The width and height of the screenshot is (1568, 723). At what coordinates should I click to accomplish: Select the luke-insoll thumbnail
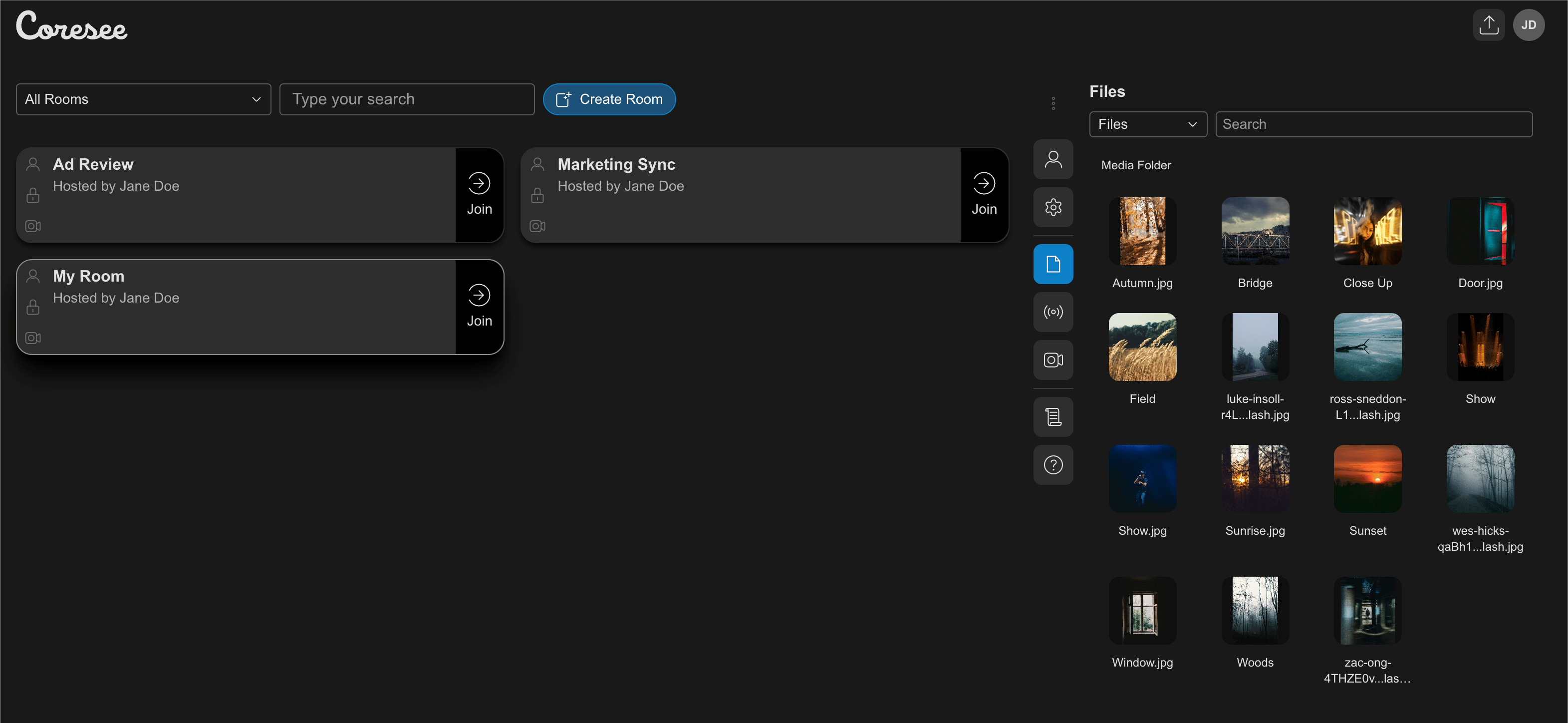click(1255, 347)
